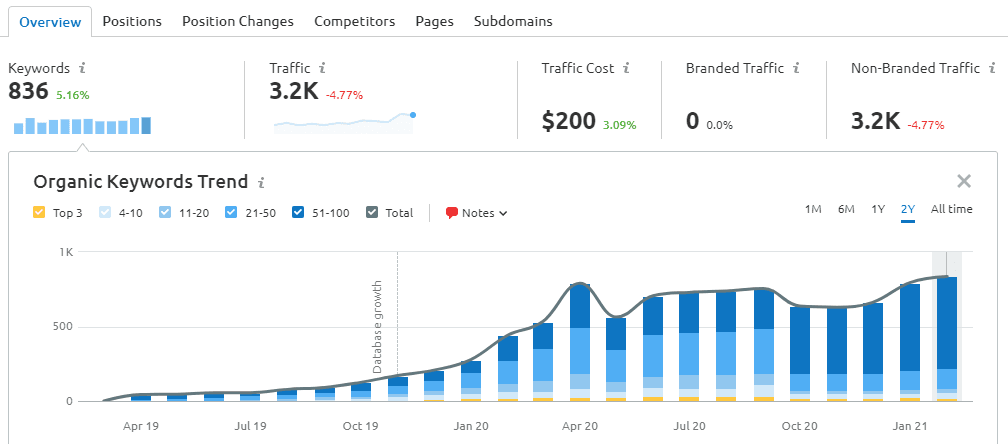Viewport: 1008px width, 444px height.
Task: Click the Apr 20 peak bar
Action: 580,343
